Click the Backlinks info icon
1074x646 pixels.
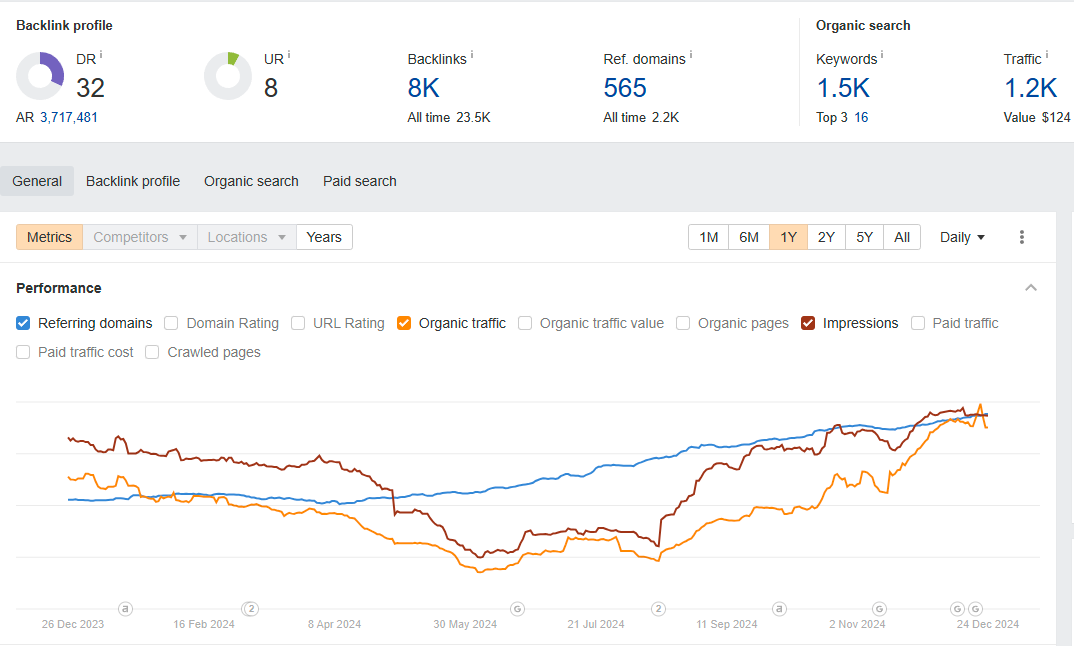point(472,56)
